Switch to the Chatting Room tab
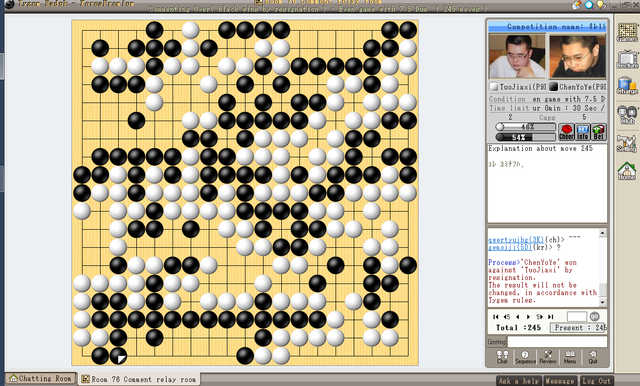This screenshot has height=386, width=640. tap(41, 379)
